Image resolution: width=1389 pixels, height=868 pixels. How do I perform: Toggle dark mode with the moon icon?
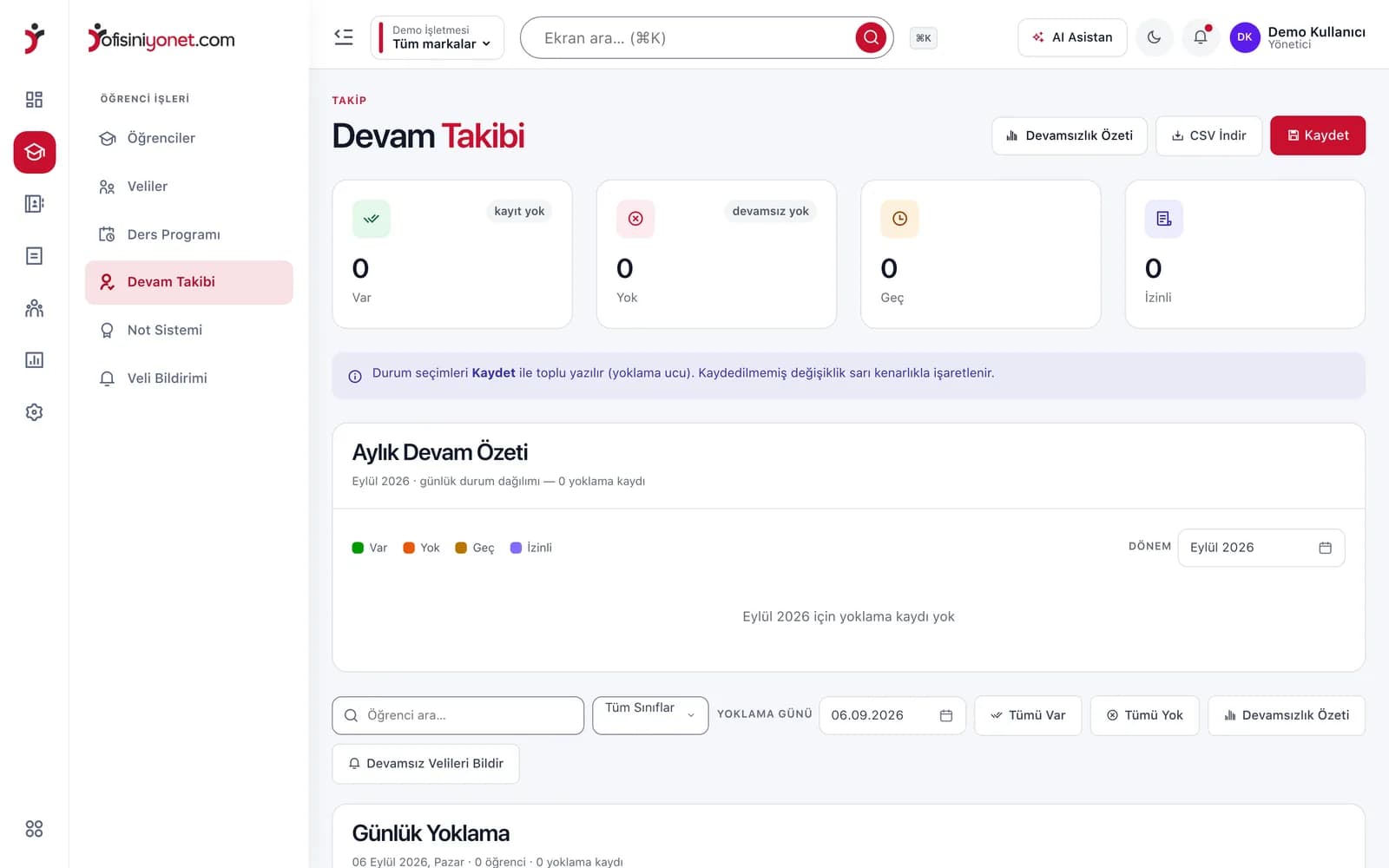[x=1154, y=37]
